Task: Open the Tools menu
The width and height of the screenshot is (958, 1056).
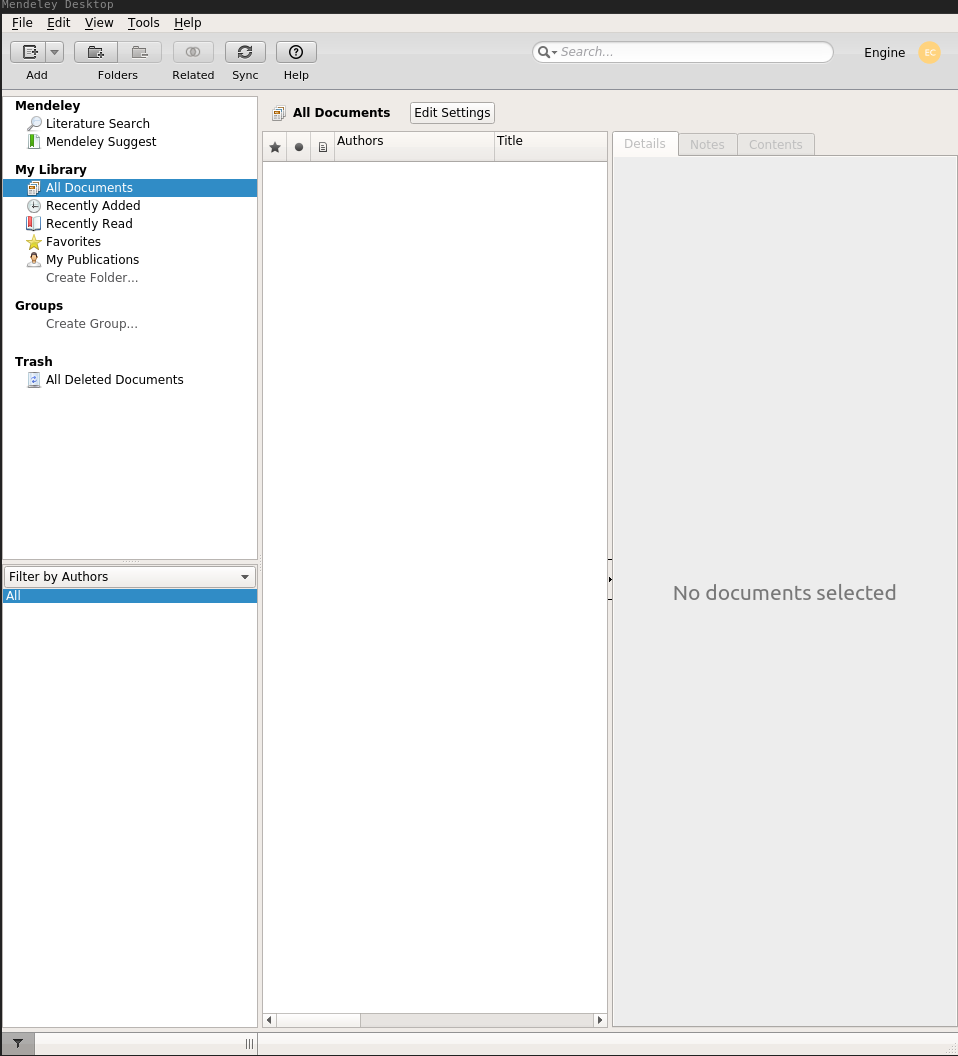Action: coord(143,22)
